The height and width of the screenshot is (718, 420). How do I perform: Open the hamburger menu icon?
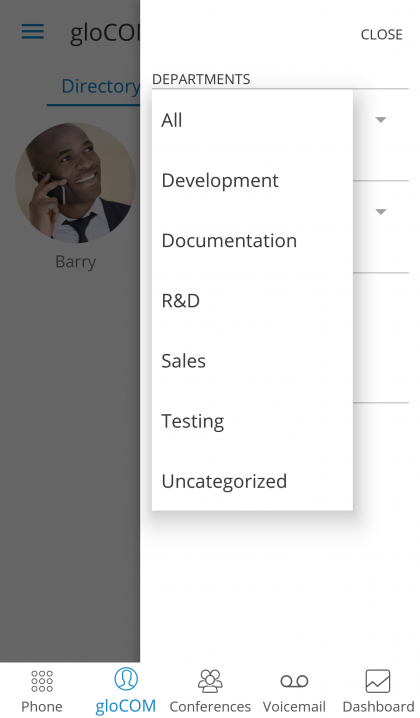click(33, 32)
